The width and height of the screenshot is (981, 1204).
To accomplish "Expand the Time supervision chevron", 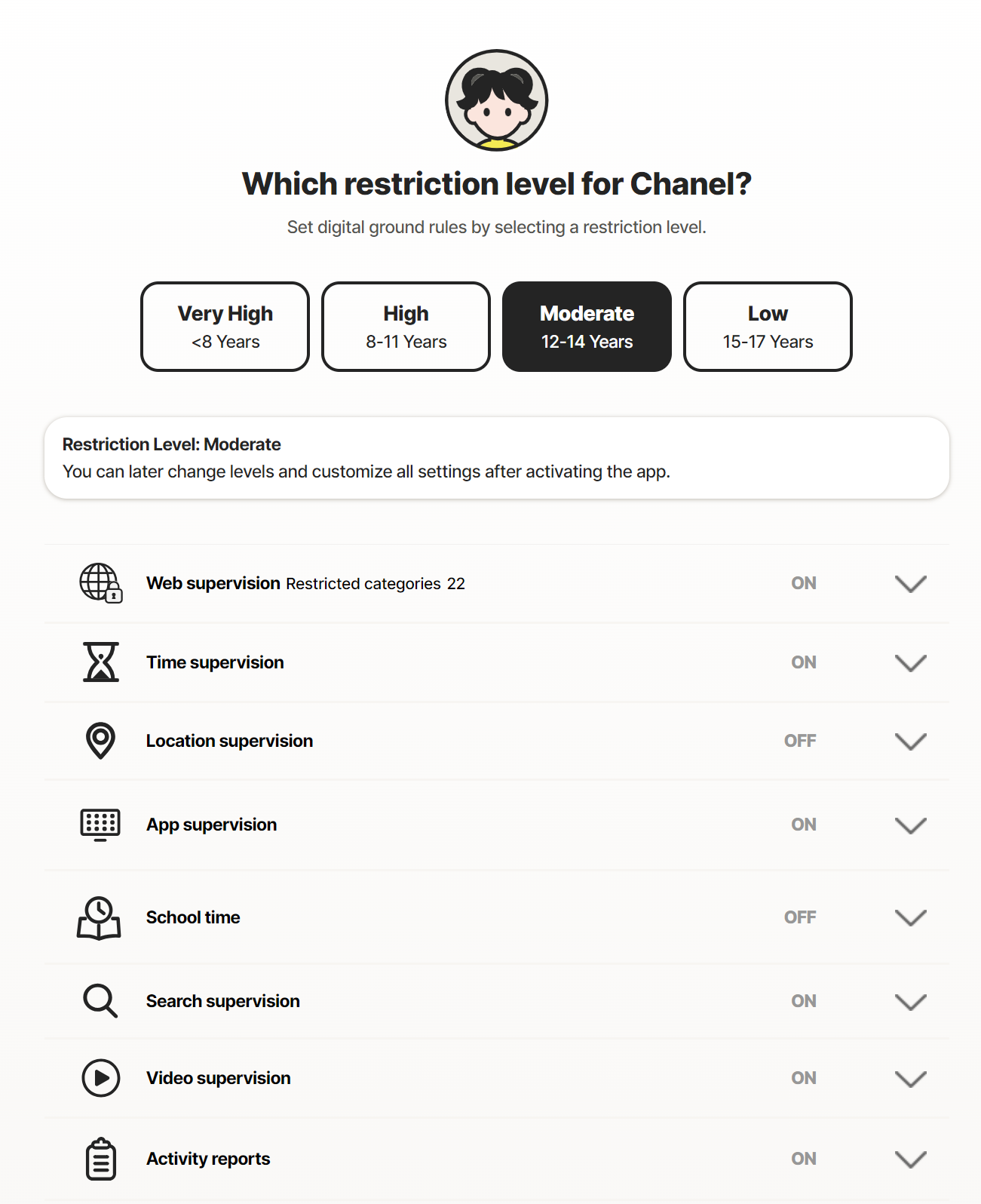I will tap(911, 662).
